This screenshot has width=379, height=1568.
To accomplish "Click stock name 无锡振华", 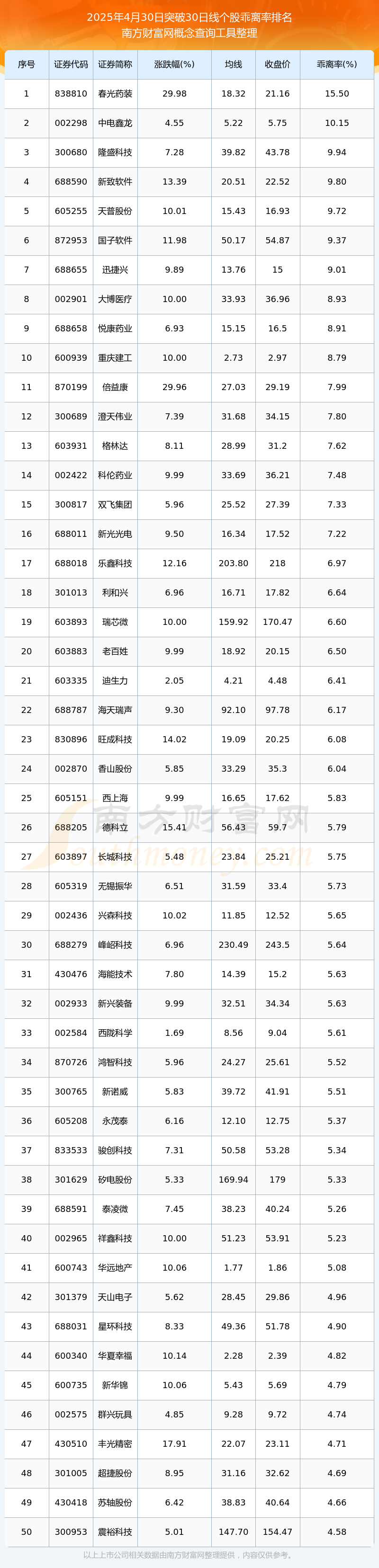I will 115,886.
